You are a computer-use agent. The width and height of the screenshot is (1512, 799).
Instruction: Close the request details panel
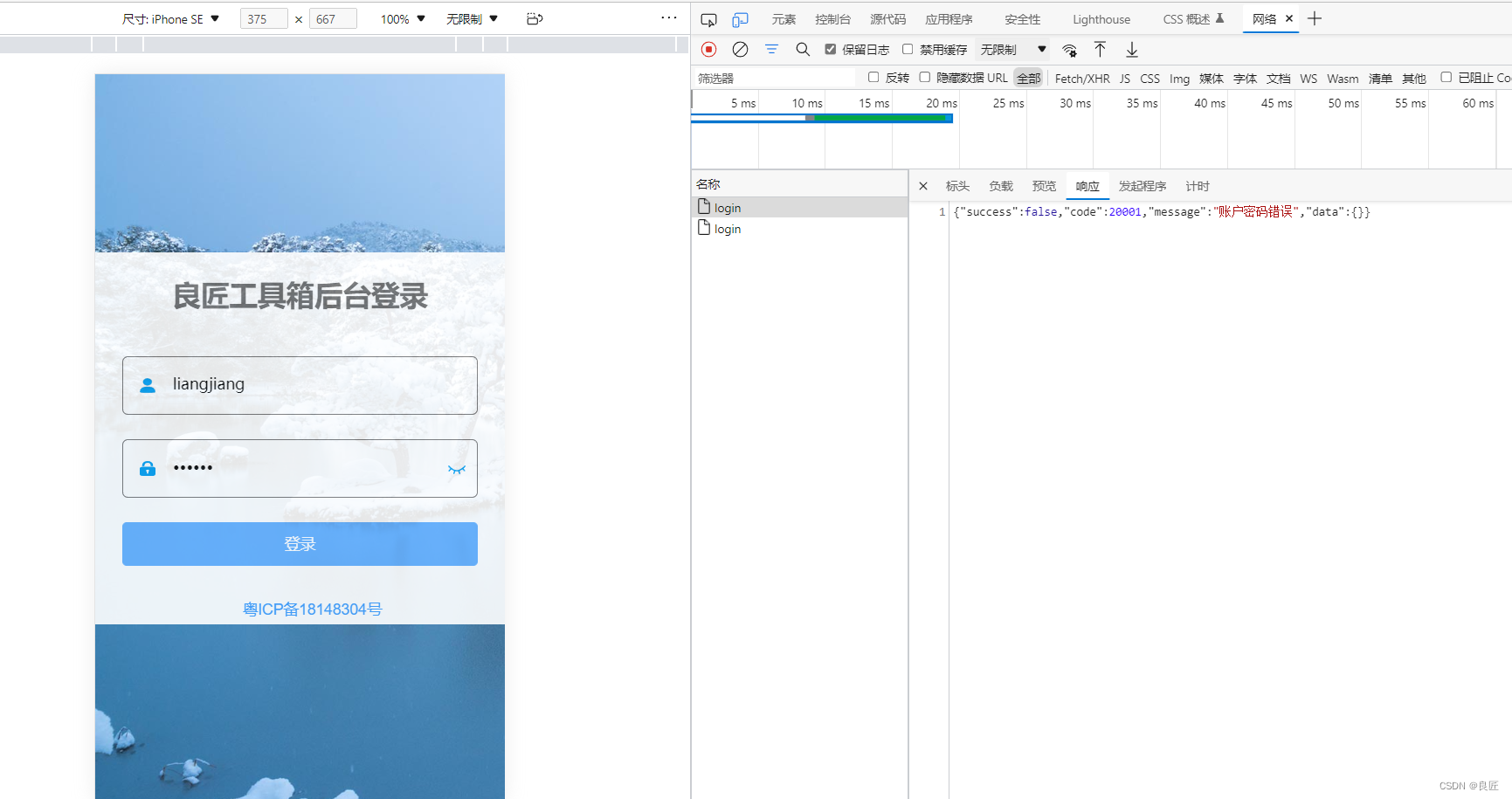pos(923,186)
